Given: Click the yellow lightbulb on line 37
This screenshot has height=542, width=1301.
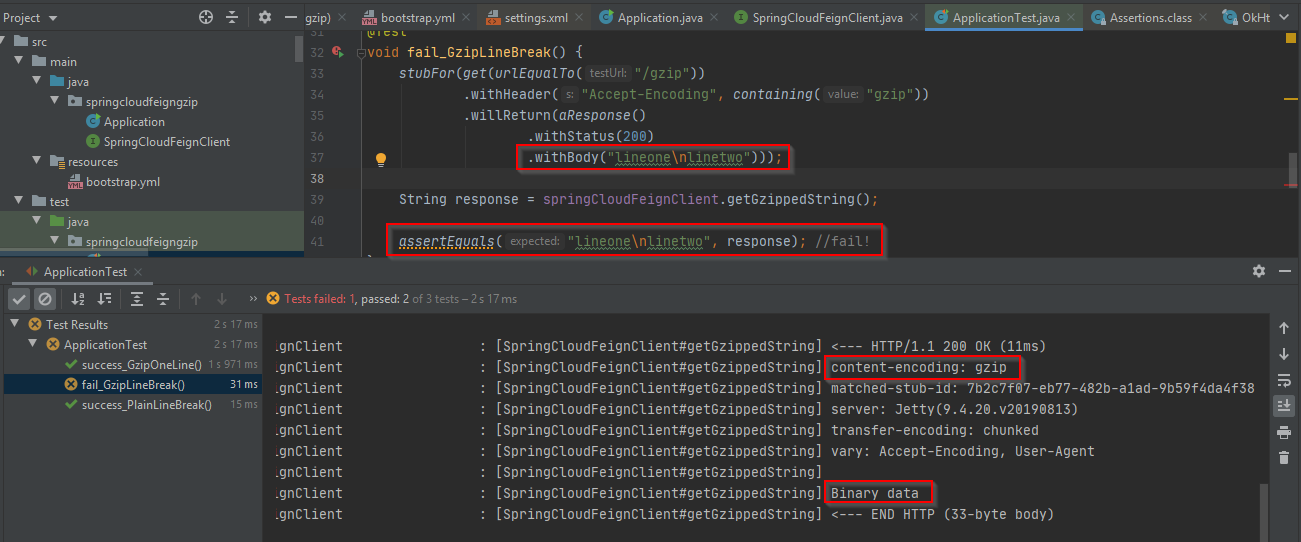Looking at the screenshot, I should [x=381, y=158].
